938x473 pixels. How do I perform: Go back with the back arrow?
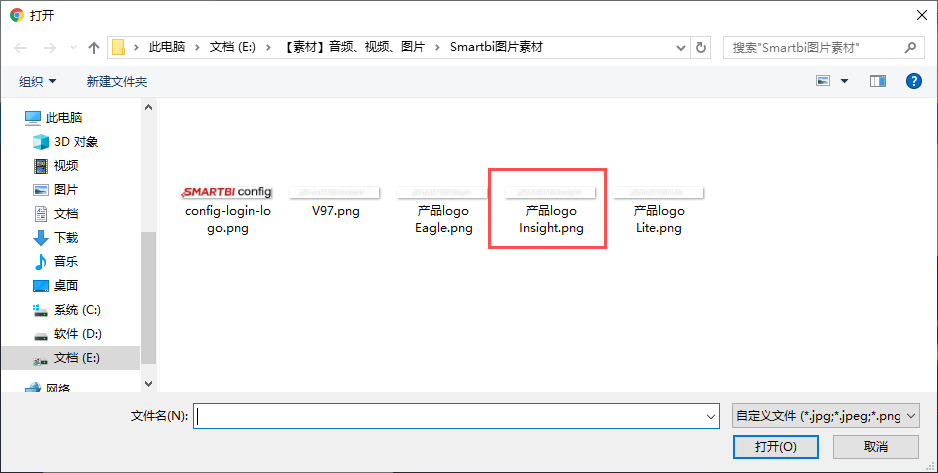20,48
